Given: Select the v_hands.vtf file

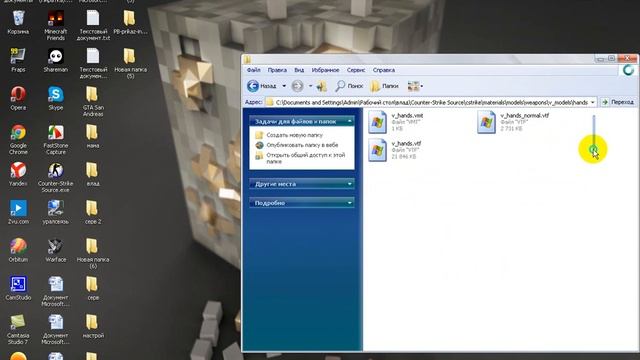Looking at the screenshot, I should 395,150.
